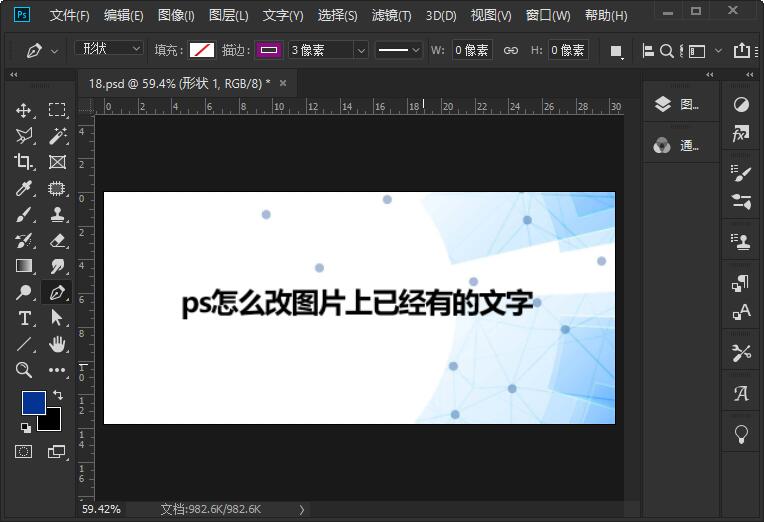Select the History Brush tool
764x522 pixels.
[23, 240]
